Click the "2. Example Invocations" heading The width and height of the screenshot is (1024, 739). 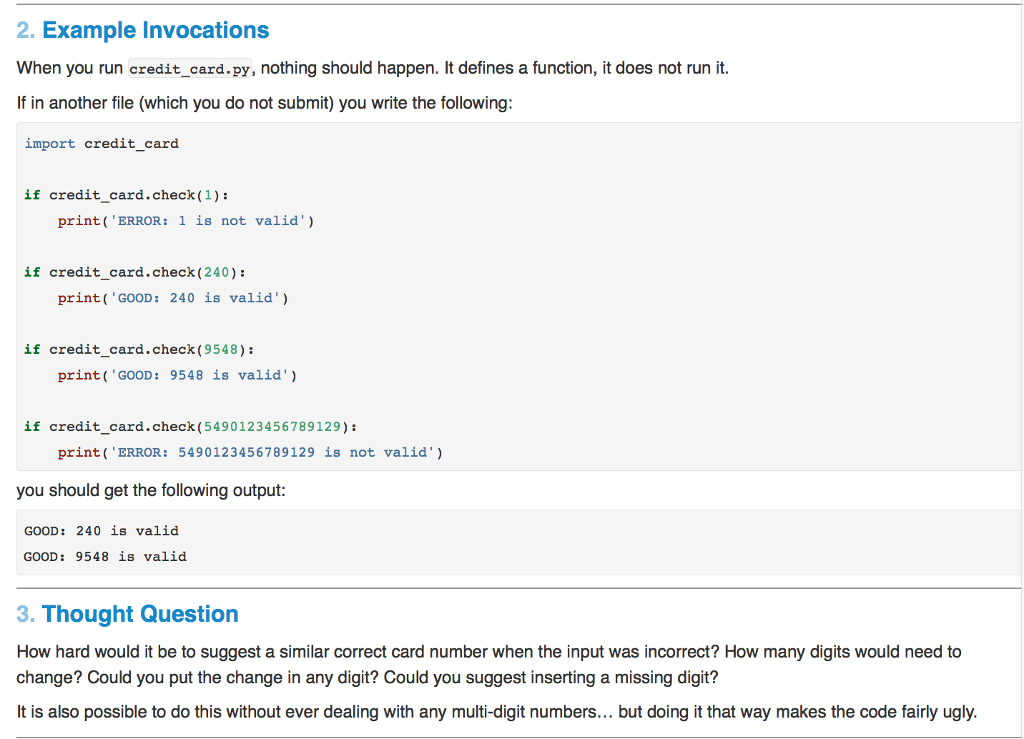[141, 30]
